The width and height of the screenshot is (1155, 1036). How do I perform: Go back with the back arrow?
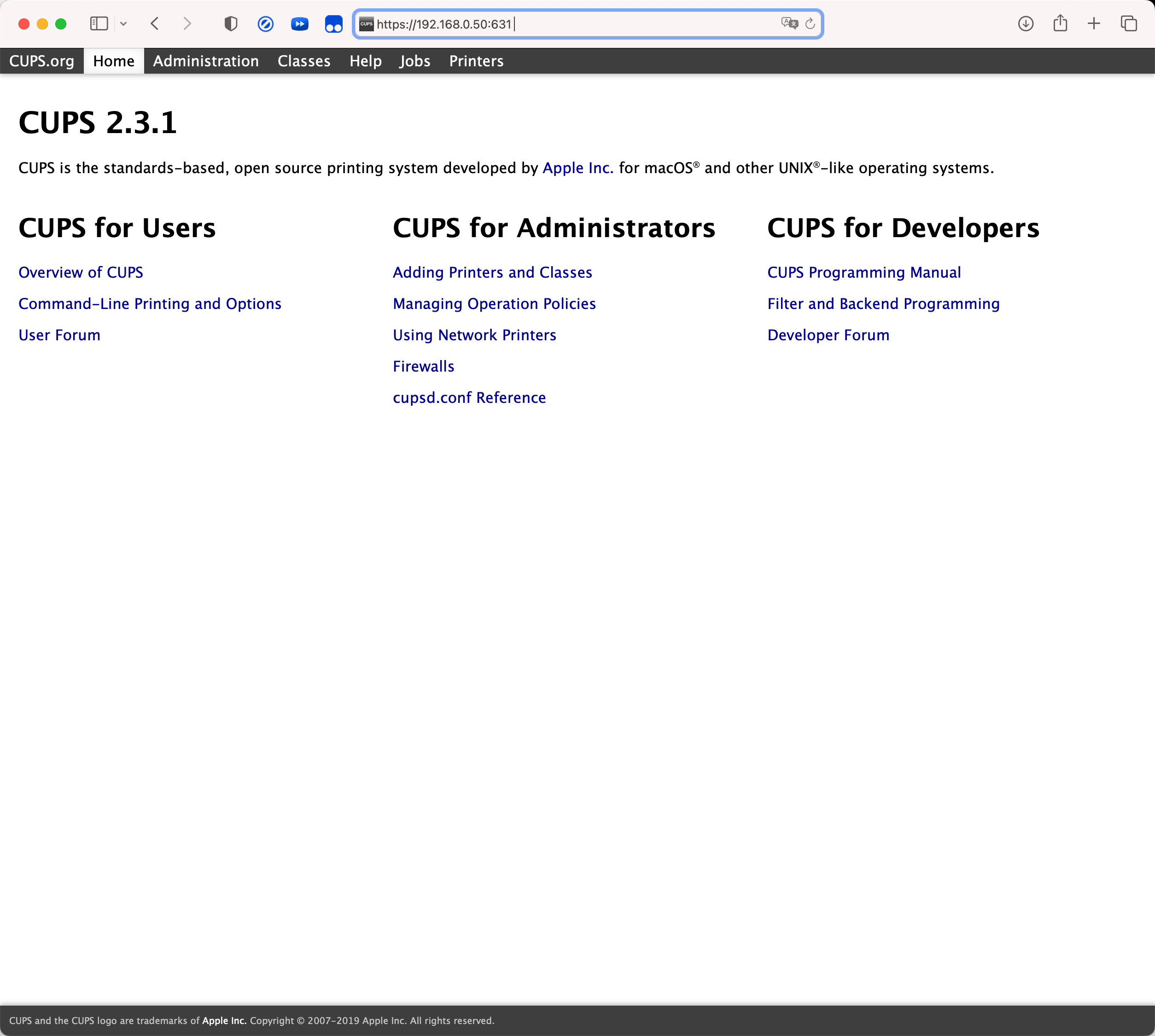154,23
